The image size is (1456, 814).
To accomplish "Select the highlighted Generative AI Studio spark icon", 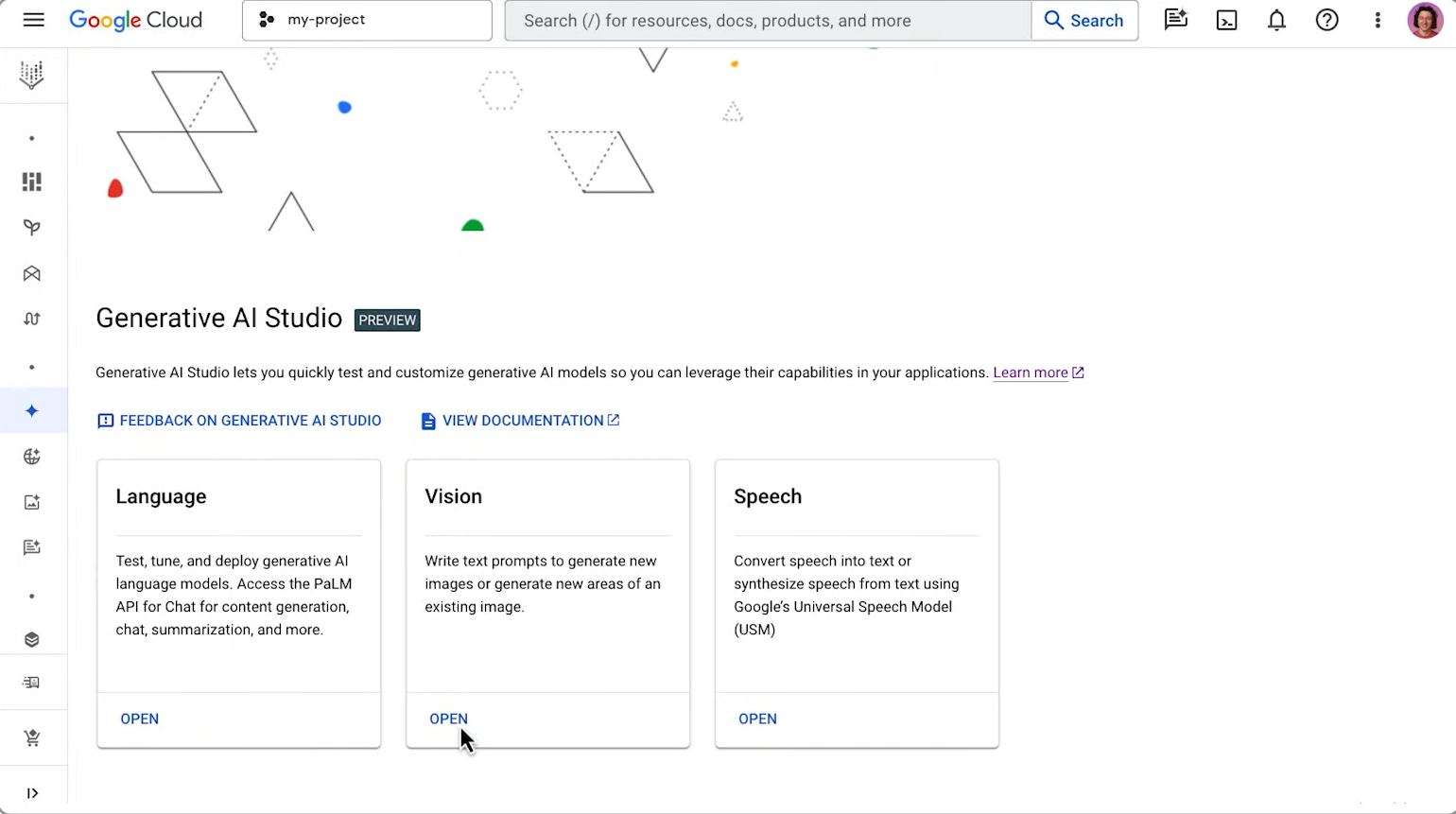I will [31, 410].
